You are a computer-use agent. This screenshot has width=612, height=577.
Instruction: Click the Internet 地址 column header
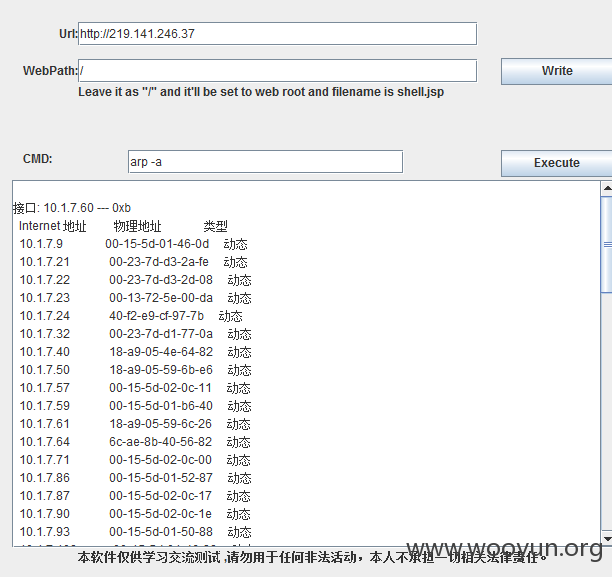[x=52, y=226]
